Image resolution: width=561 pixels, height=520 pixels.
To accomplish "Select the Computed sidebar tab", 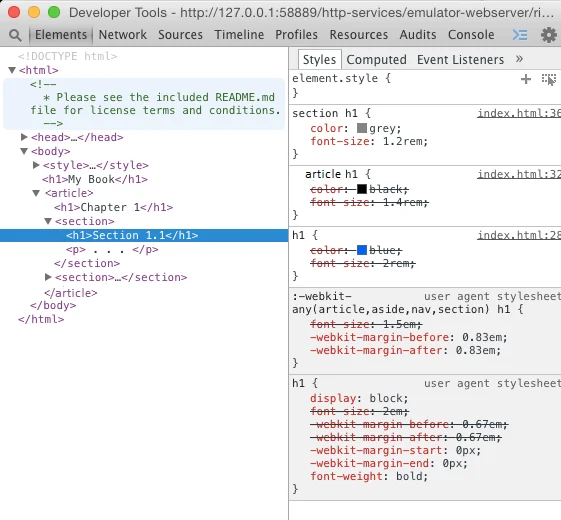I will [x=376, y=59].
